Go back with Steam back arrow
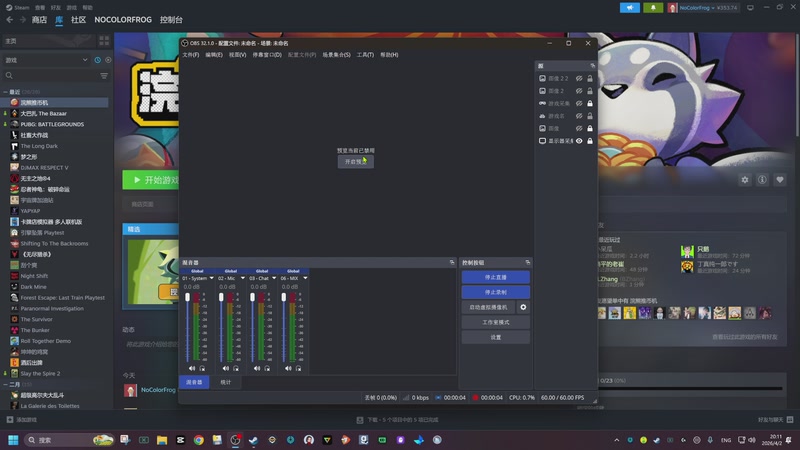 click(10, 19)
